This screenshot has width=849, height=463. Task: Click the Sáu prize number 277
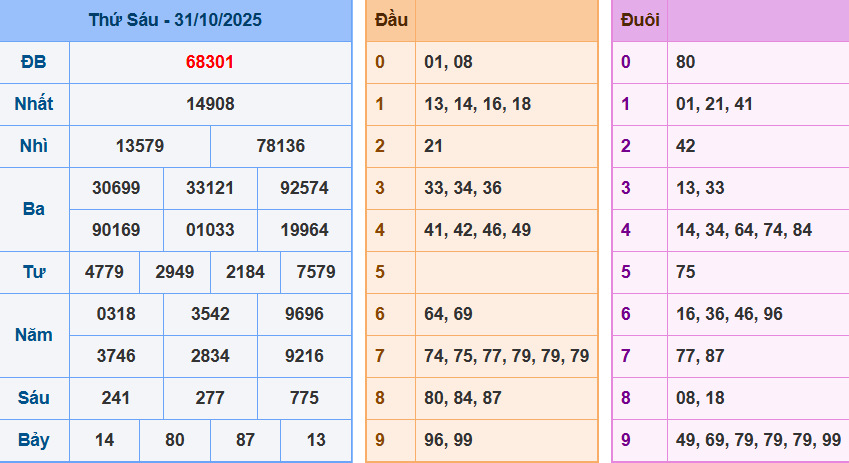point(210,398)
